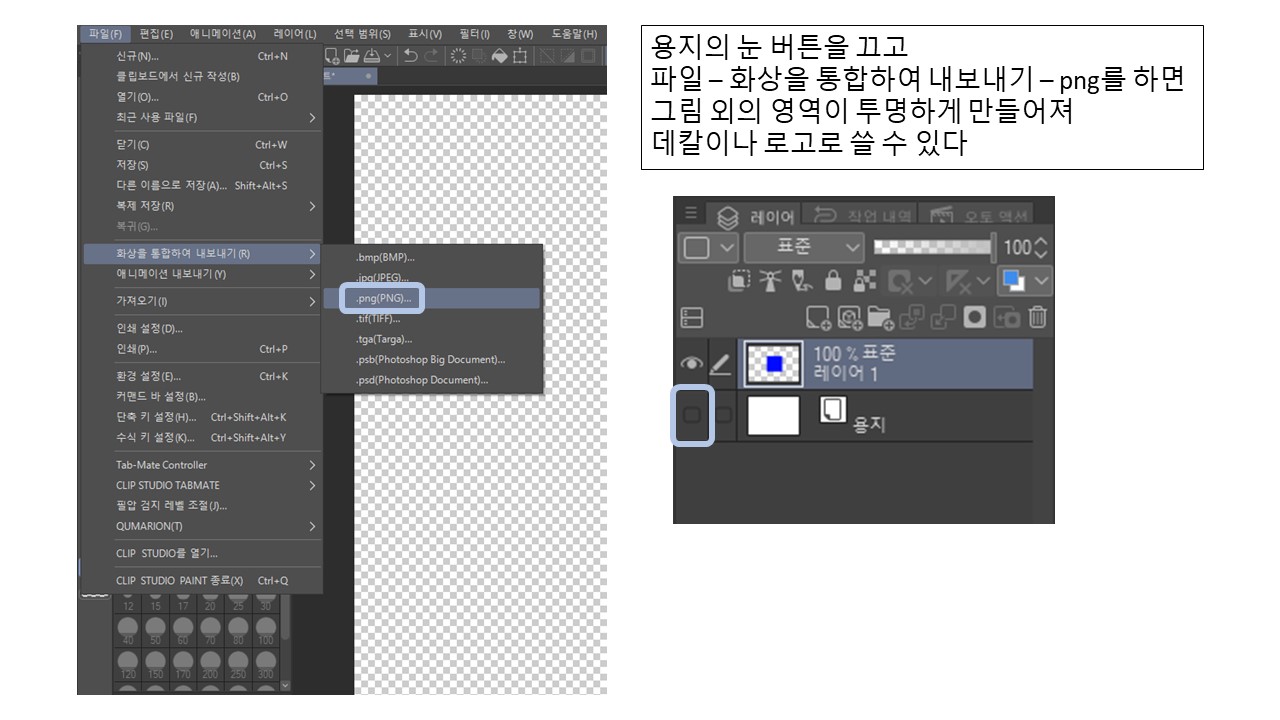Click the white 용지 paper thumbnail
The image size is (1280, 720).
click(x=774, y=415)
